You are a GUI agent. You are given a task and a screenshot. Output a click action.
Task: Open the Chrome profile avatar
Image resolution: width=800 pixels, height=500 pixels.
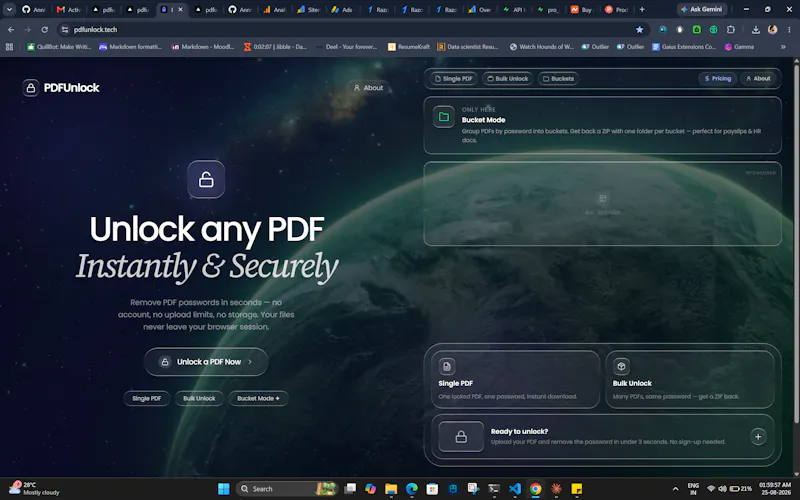pyautogui.click(x=772, y=30)
